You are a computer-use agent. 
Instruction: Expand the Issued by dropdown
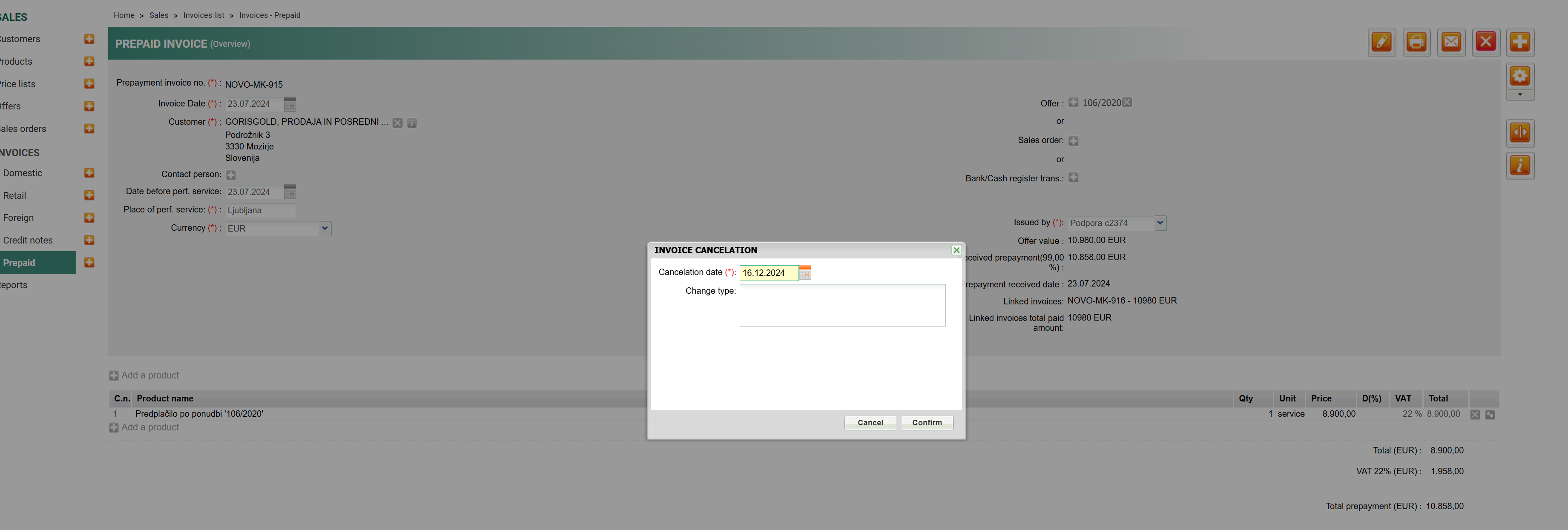tap(1160, 223)
